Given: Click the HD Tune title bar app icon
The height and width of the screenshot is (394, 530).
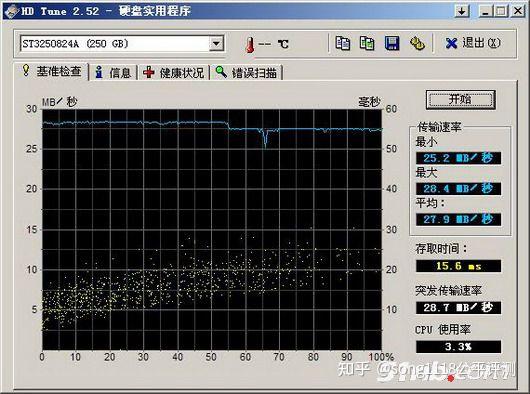Looking at the screenshot, I should click(11, 11).
